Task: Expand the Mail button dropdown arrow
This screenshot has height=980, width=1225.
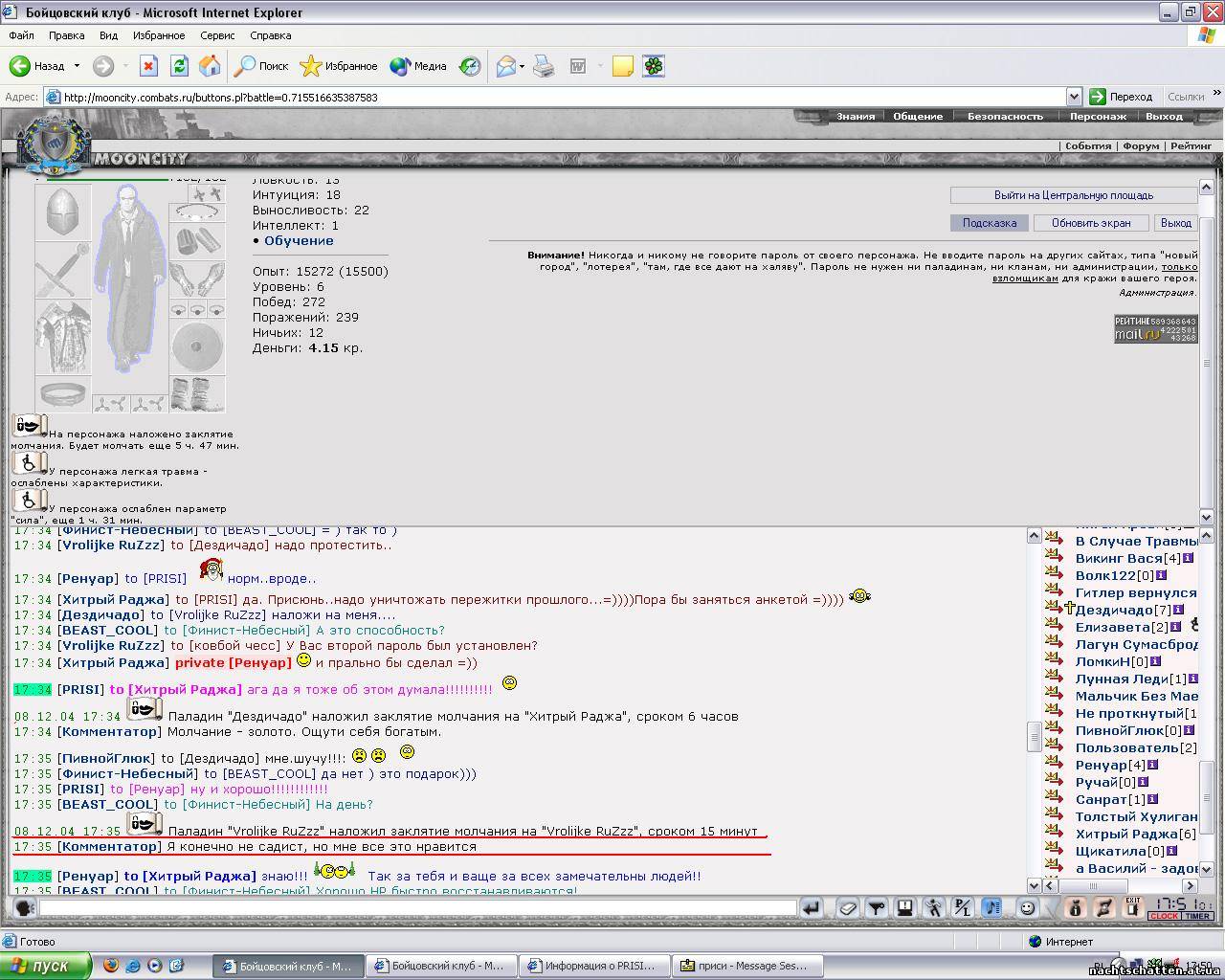Action: tap(522, 66)
